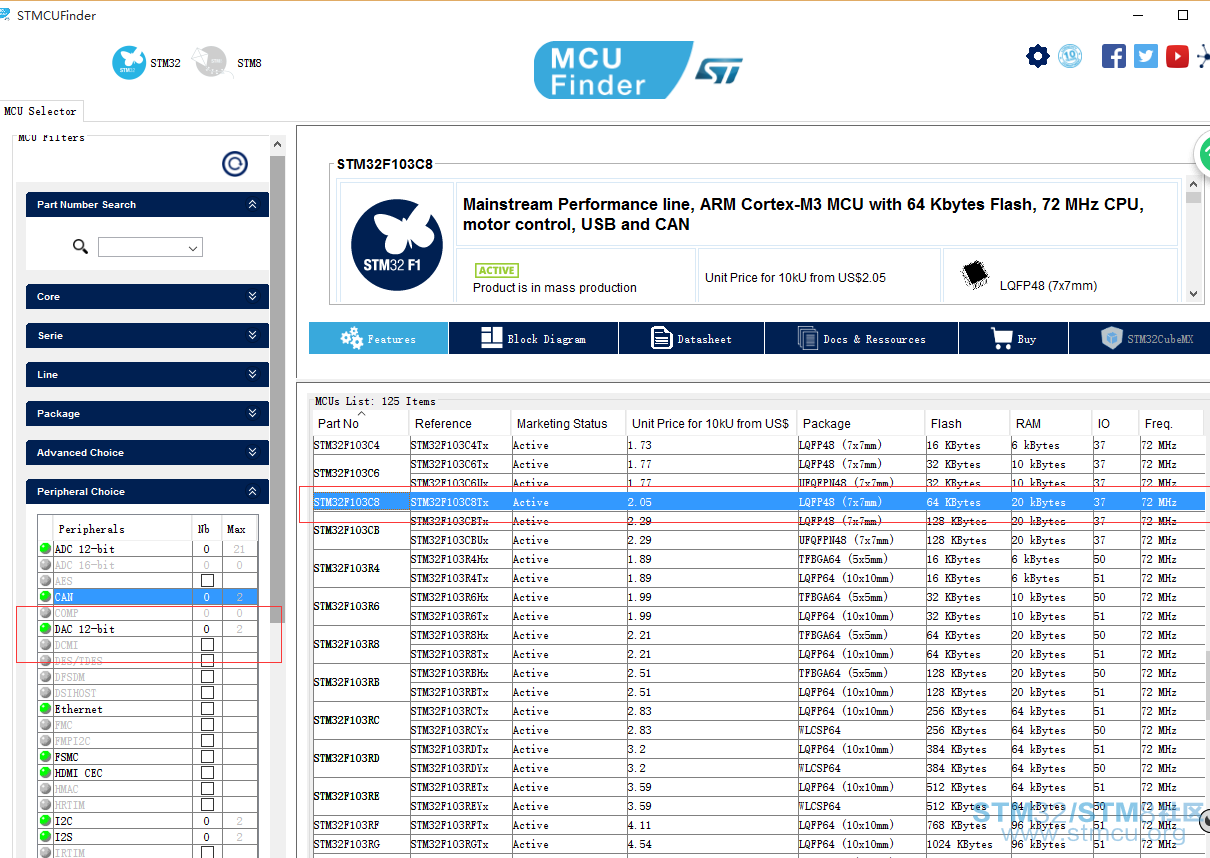Screen dimensions: 1210x858
Task: Click the green indicator beside HDMI CEC
Action: [45, 773]
